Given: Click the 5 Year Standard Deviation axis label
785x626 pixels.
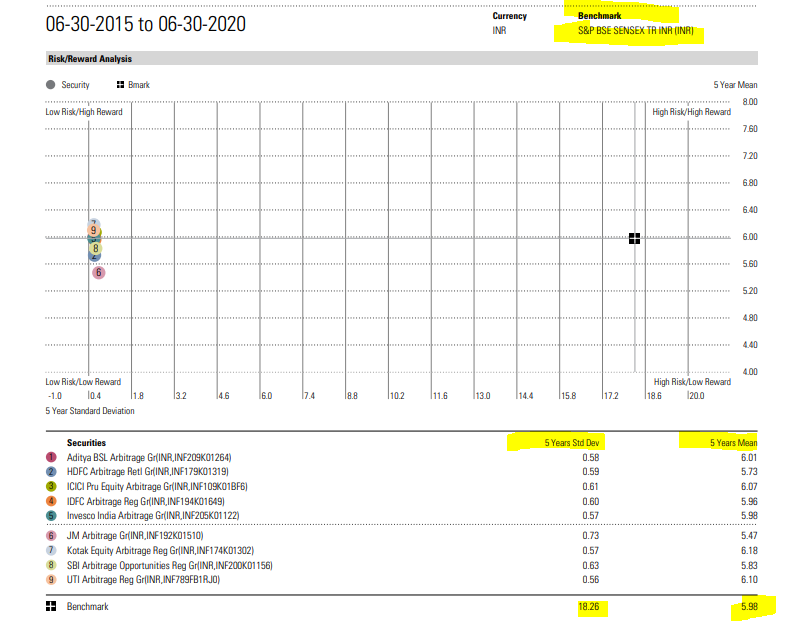Looking at the screenshot, I should click(x=90, y=411).
